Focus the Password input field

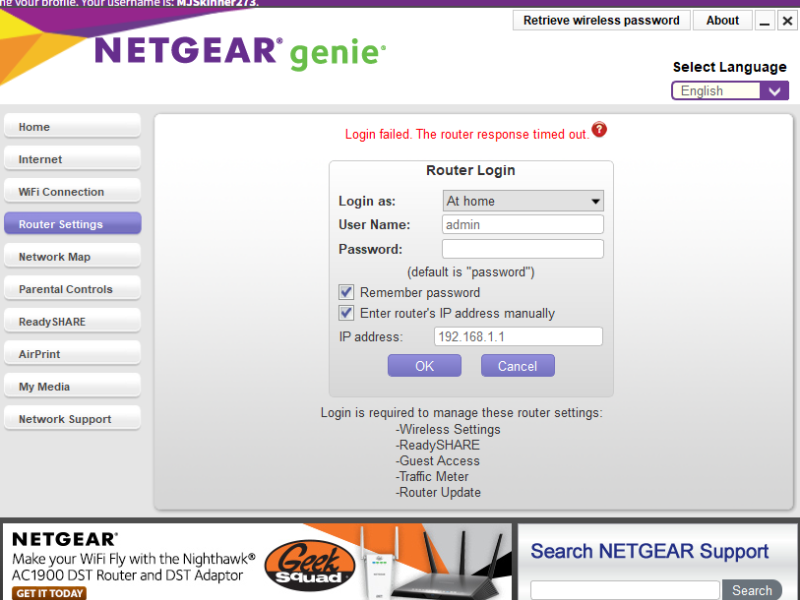click(x=522, y=249)
